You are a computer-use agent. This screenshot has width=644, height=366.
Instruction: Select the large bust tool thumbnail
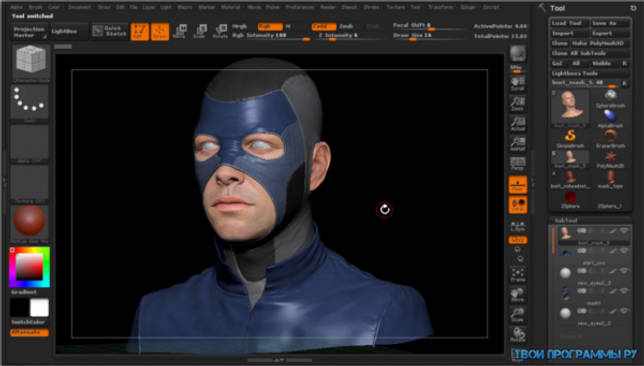[570, 108]
